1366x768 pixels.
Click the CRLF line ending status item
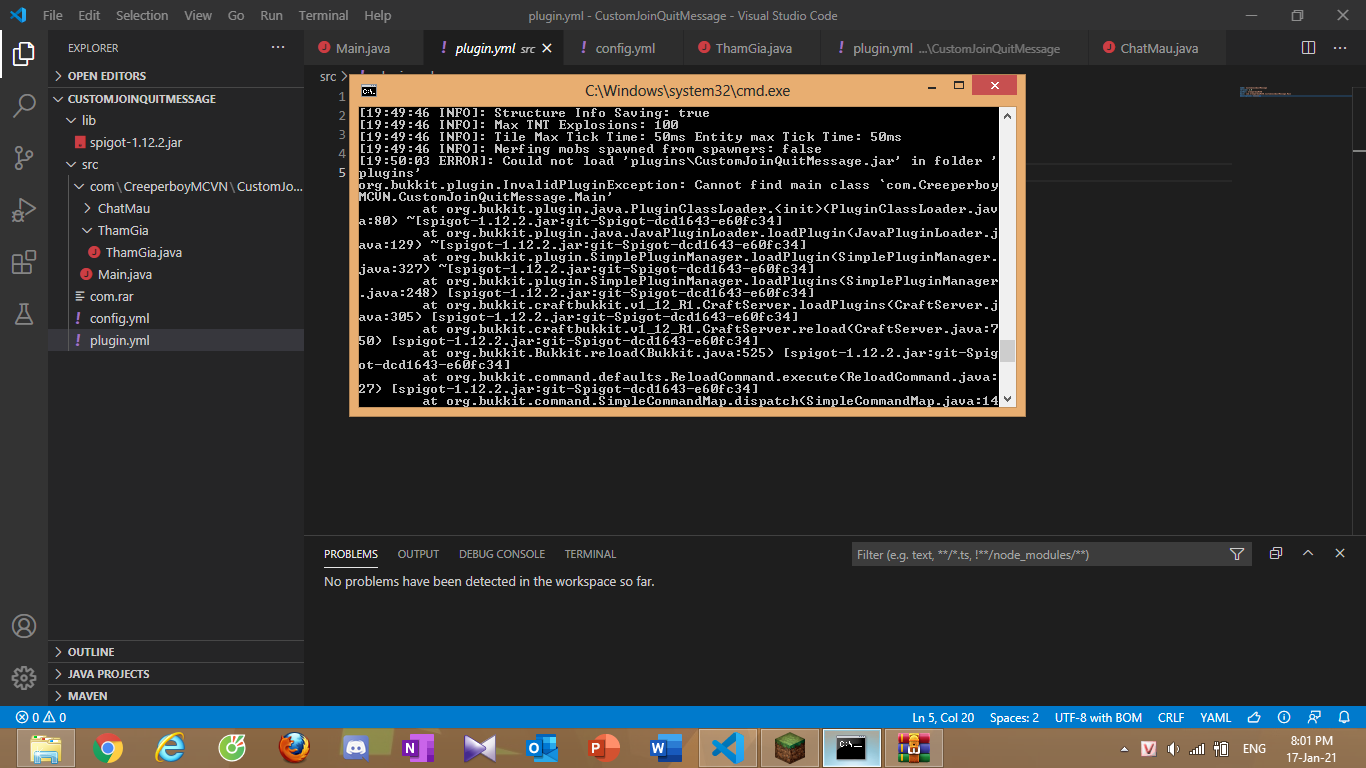[x=1170, y=718]
